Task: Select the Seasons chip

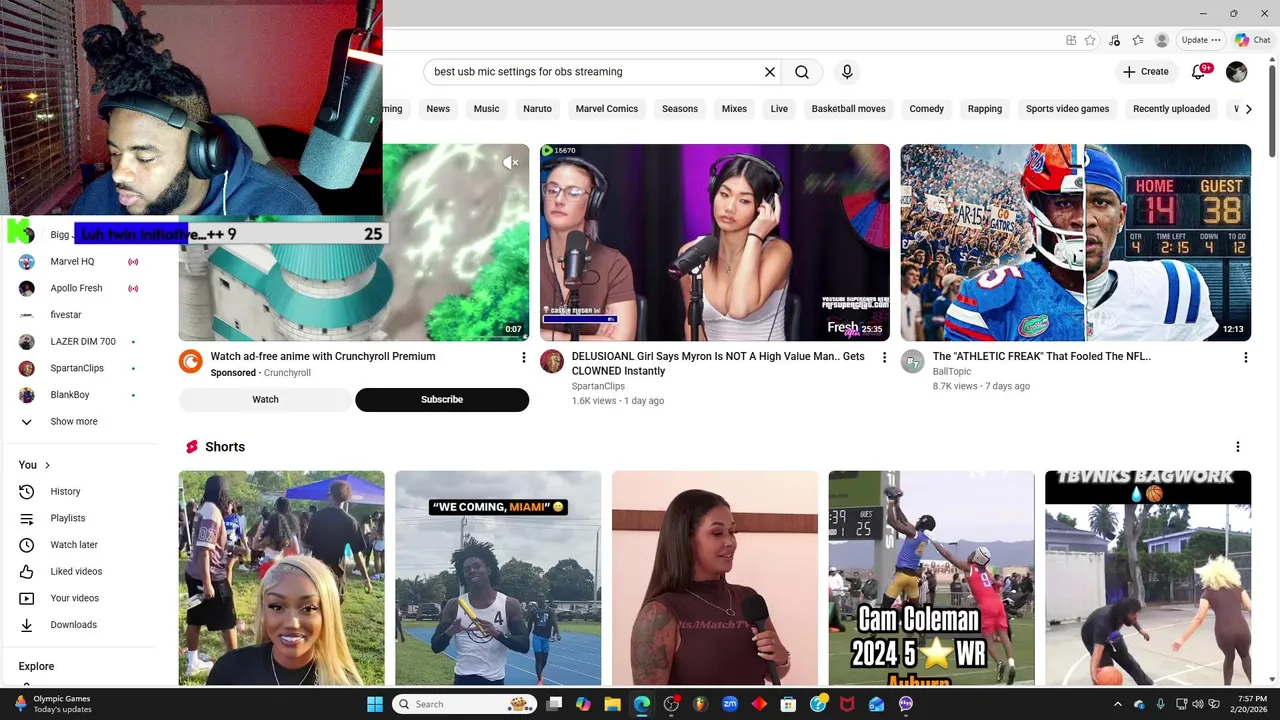Action: [x=680, y=109]
